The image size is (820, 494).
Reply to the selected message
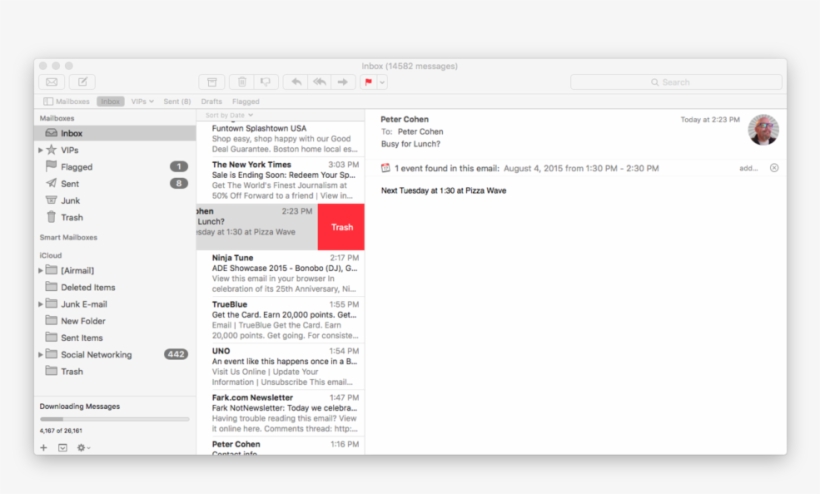(x=295, y=82)
